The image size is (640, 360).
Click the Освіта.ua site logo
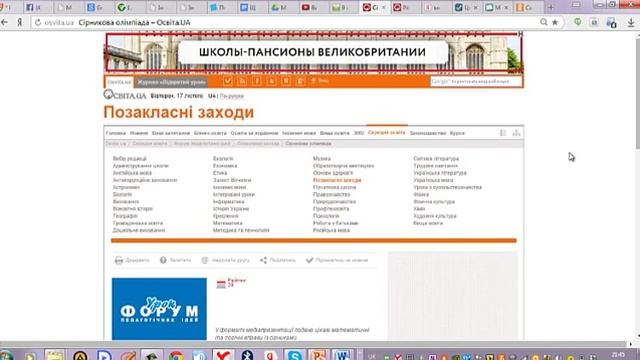point(125,95)
